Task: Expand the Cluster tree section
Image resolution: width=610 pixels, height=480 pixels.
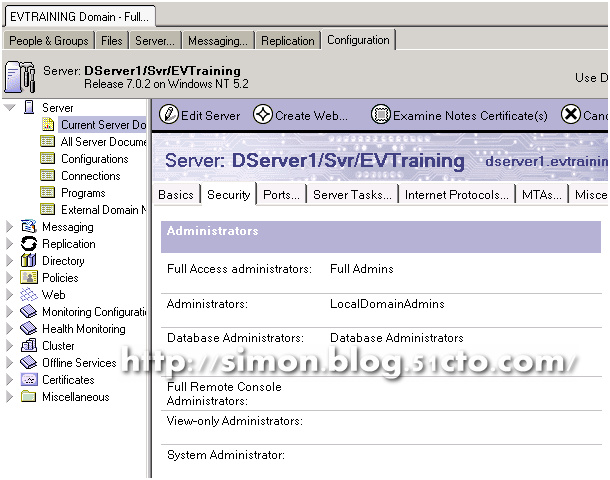Action: click(10, 345)
